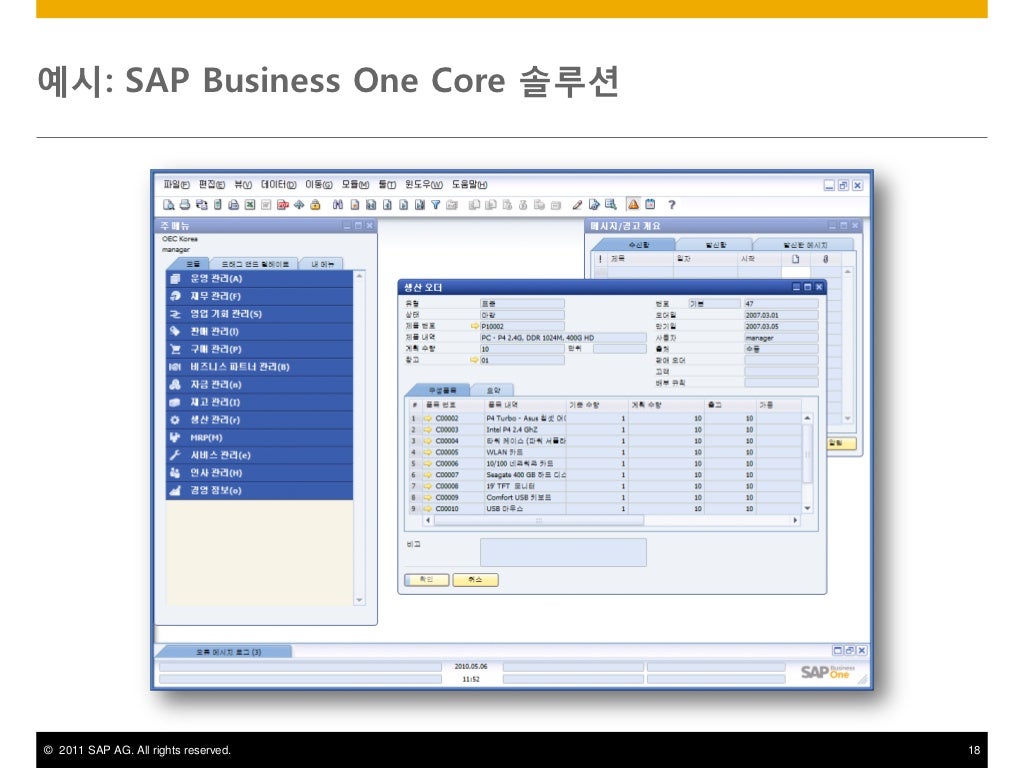1024x768 pixels.
Task: Open MRP(M) module
Action: pyautogui.click(x=259, y=438)
